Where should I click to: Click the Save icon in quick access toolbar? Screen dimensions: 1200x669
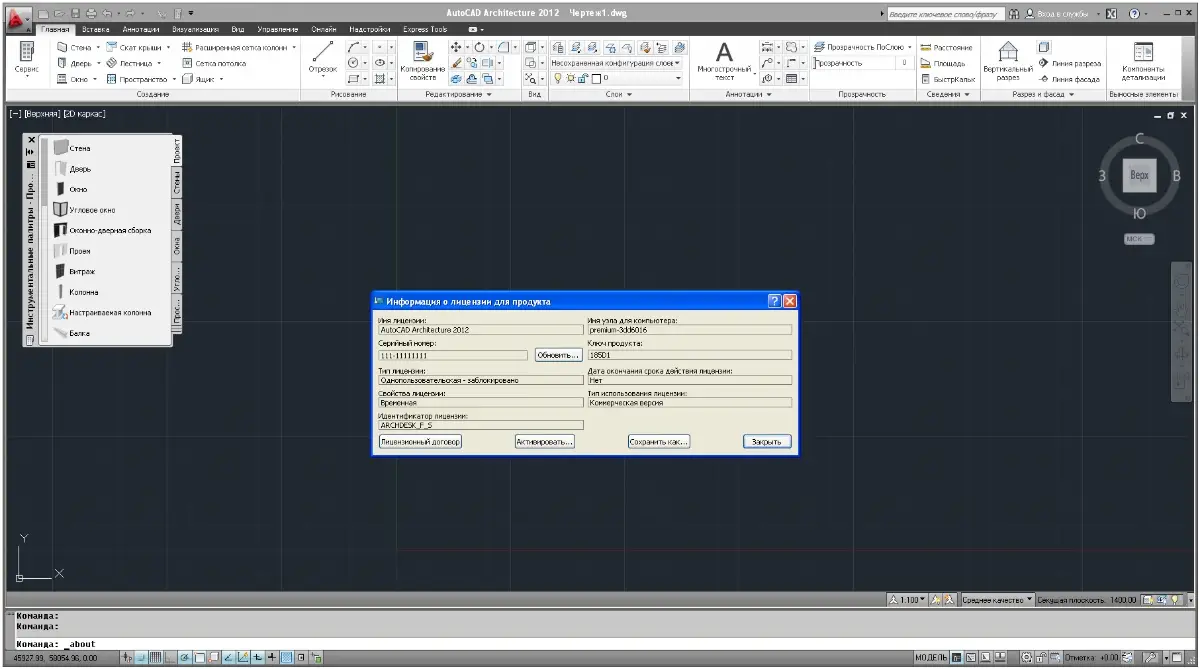click(77, 13)
